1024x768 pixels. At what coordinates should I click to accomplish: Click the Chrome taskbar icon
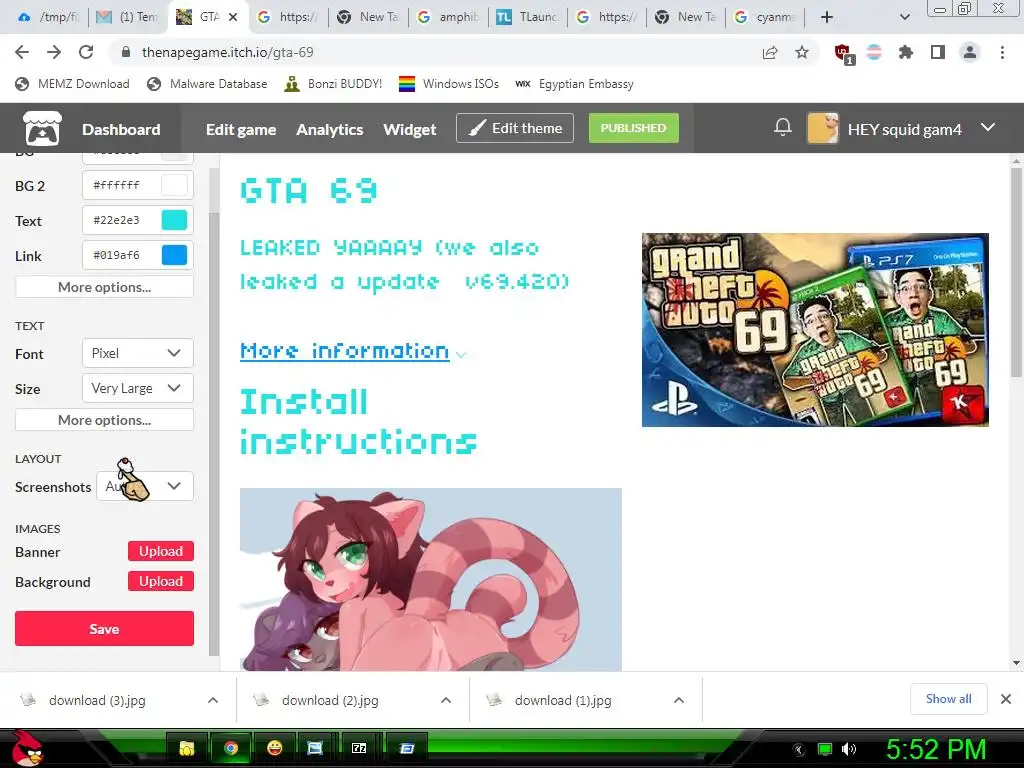[231, 748]
